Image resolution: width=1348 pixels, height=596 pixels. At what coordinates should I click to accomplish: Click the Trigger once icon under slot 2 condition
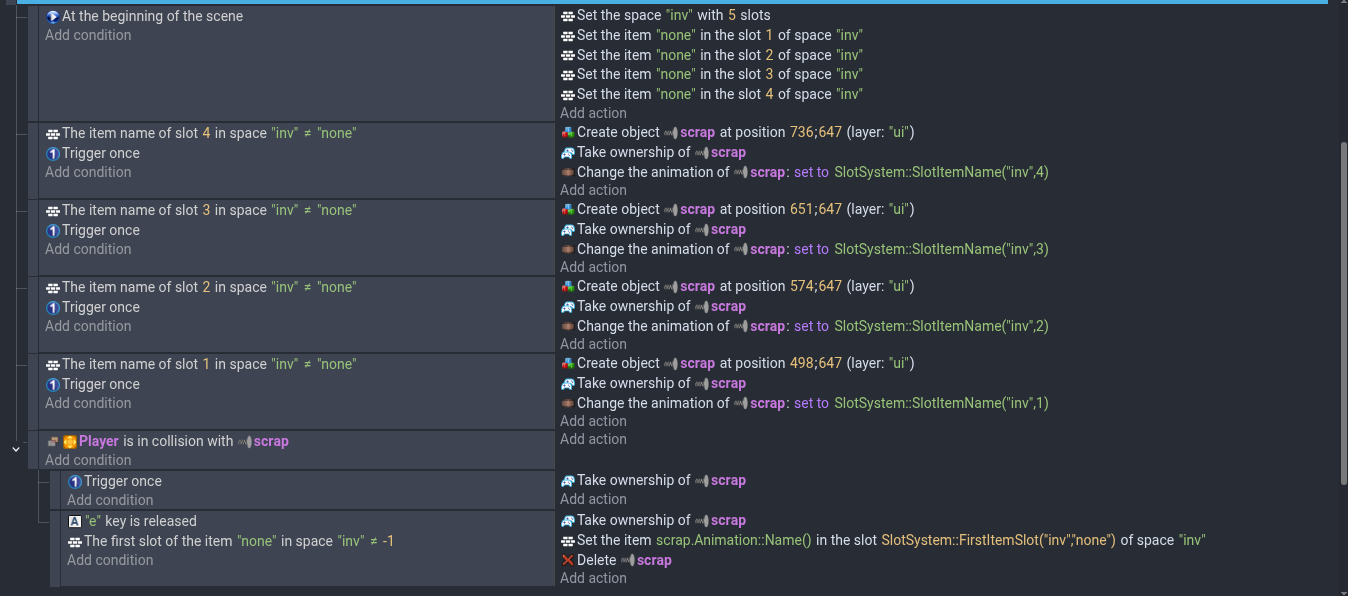click(x=53, y=307)
